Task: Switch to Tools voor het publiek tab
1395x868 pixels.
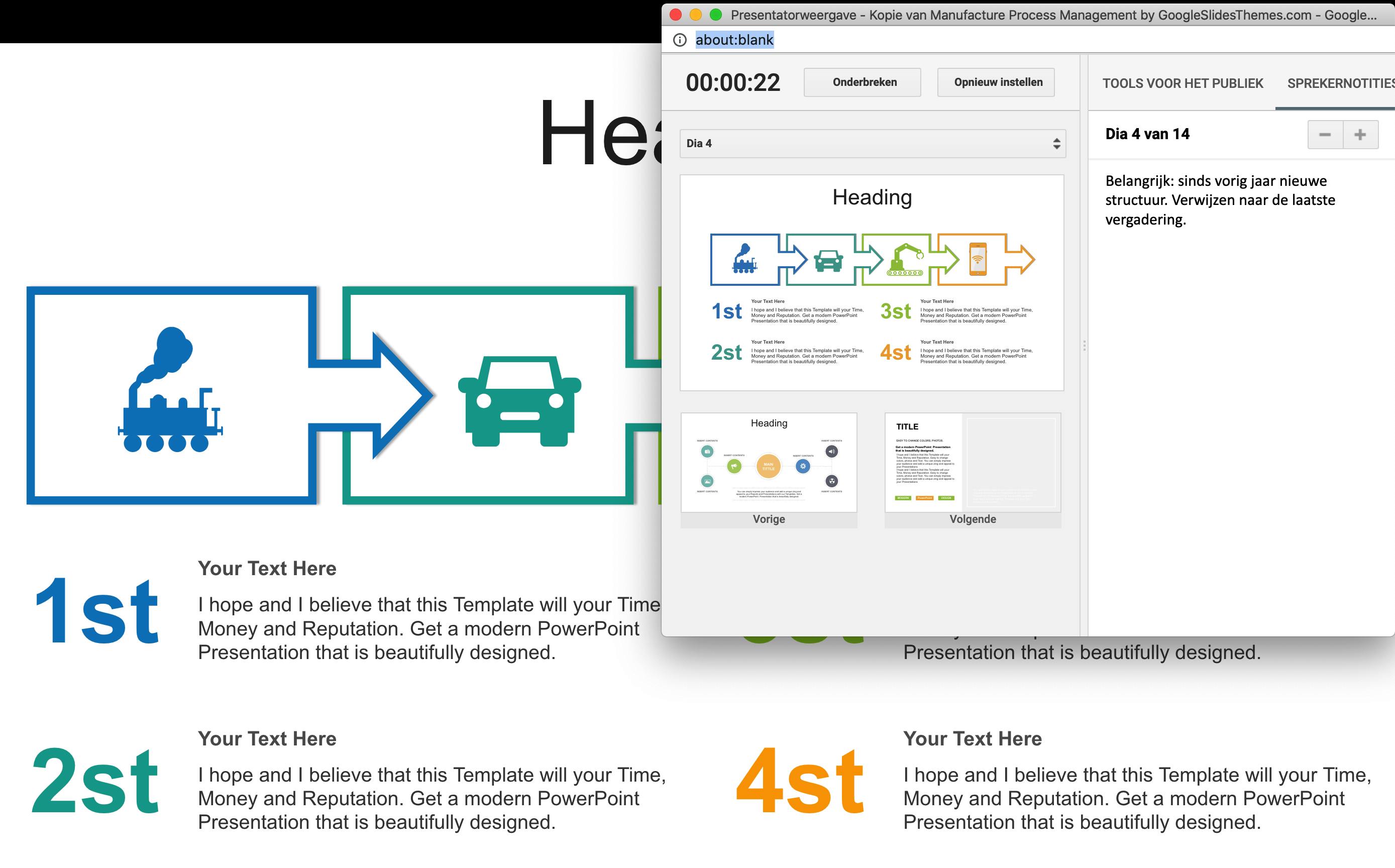Action: tap(1182, 84)
